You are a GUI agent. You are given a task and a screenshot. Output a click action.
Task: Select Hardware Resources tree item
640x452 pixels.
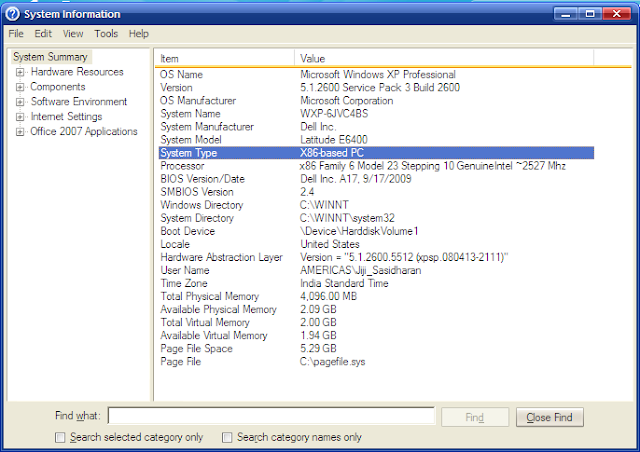point(77,72)
